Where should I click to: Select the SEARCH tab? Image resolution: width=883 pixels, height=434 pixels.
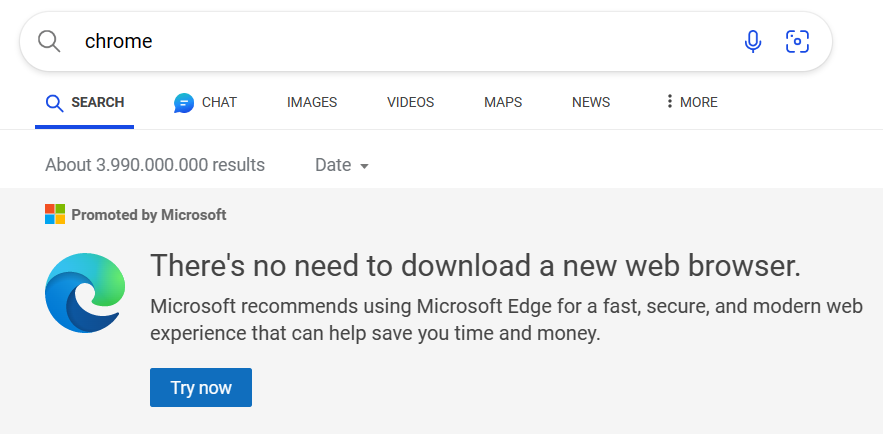tap(84, 102)
